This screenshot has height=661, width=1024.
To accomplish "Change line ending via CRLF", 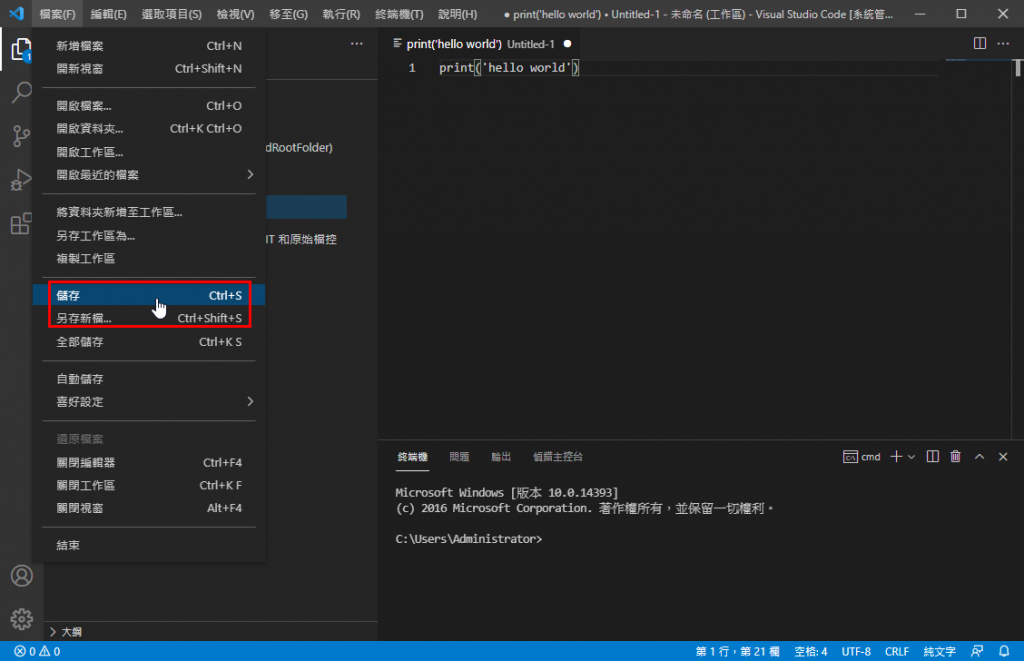I will click(x=897, y=651).
